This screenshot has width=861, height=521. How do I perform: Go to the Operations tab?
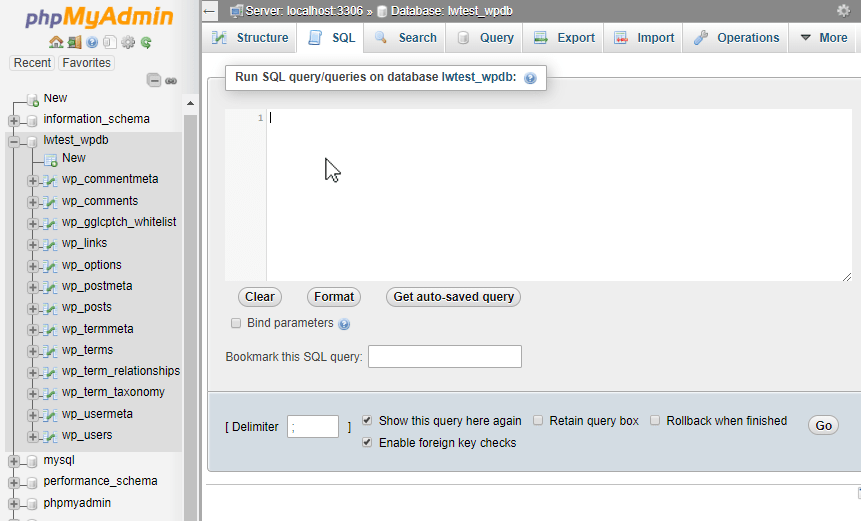click(735, 38)
